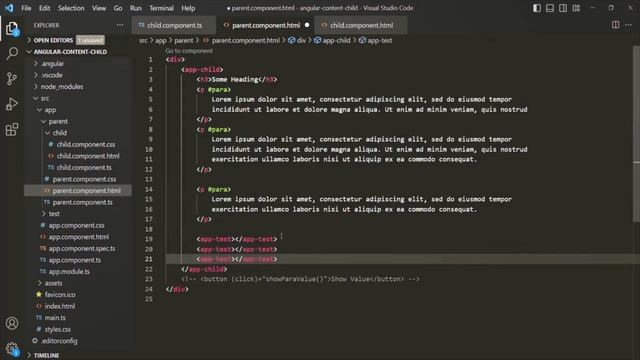Open the Run and Debug view
The image size is (640, 360).
pos(12,104)
